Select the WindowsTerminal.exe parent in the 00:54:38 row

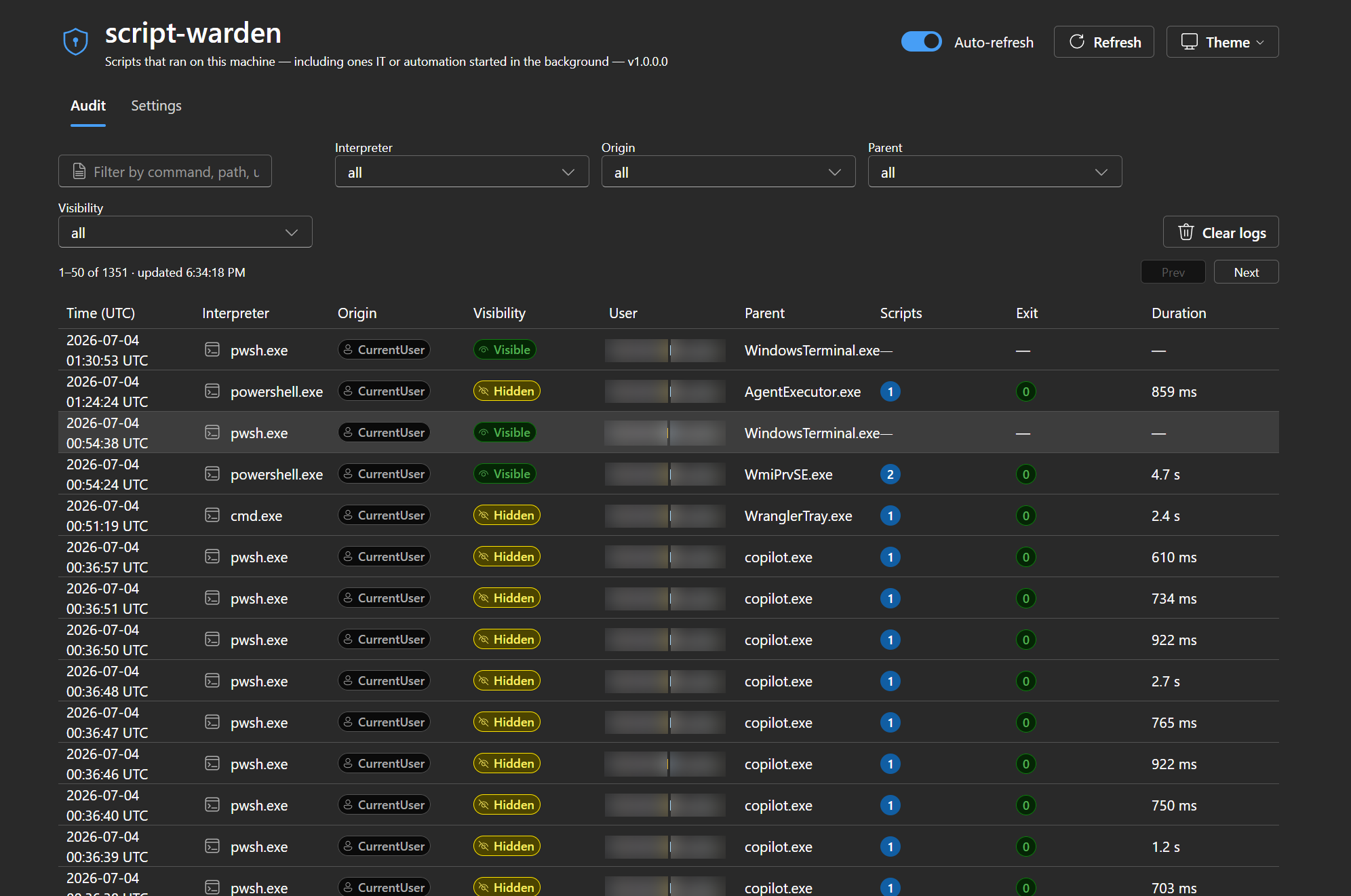tap(812, 433)
